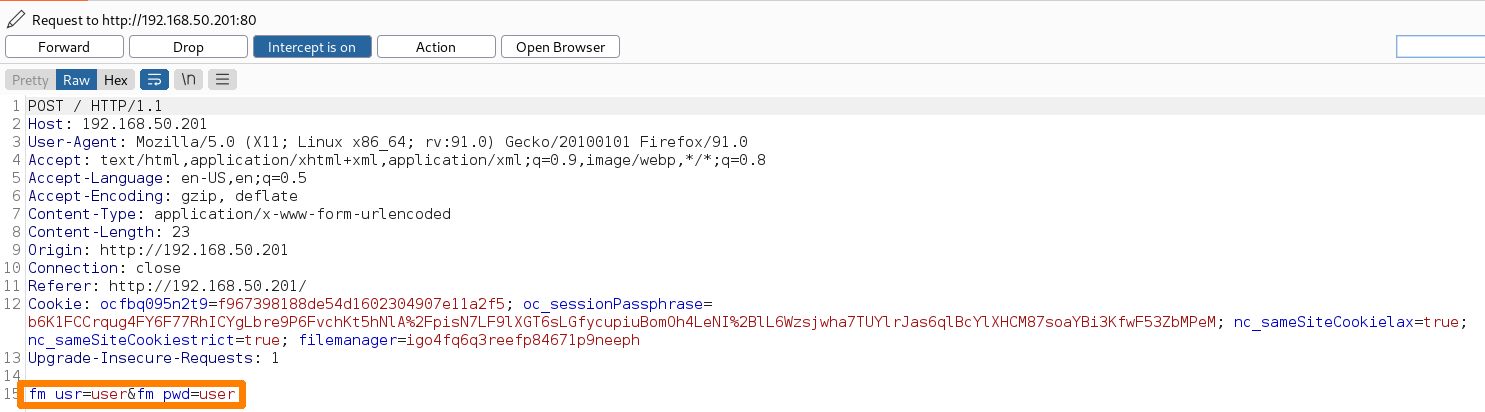This screenshot has width=1485, height=412.
Task: Open the Action menu
Action: (436, 47)
